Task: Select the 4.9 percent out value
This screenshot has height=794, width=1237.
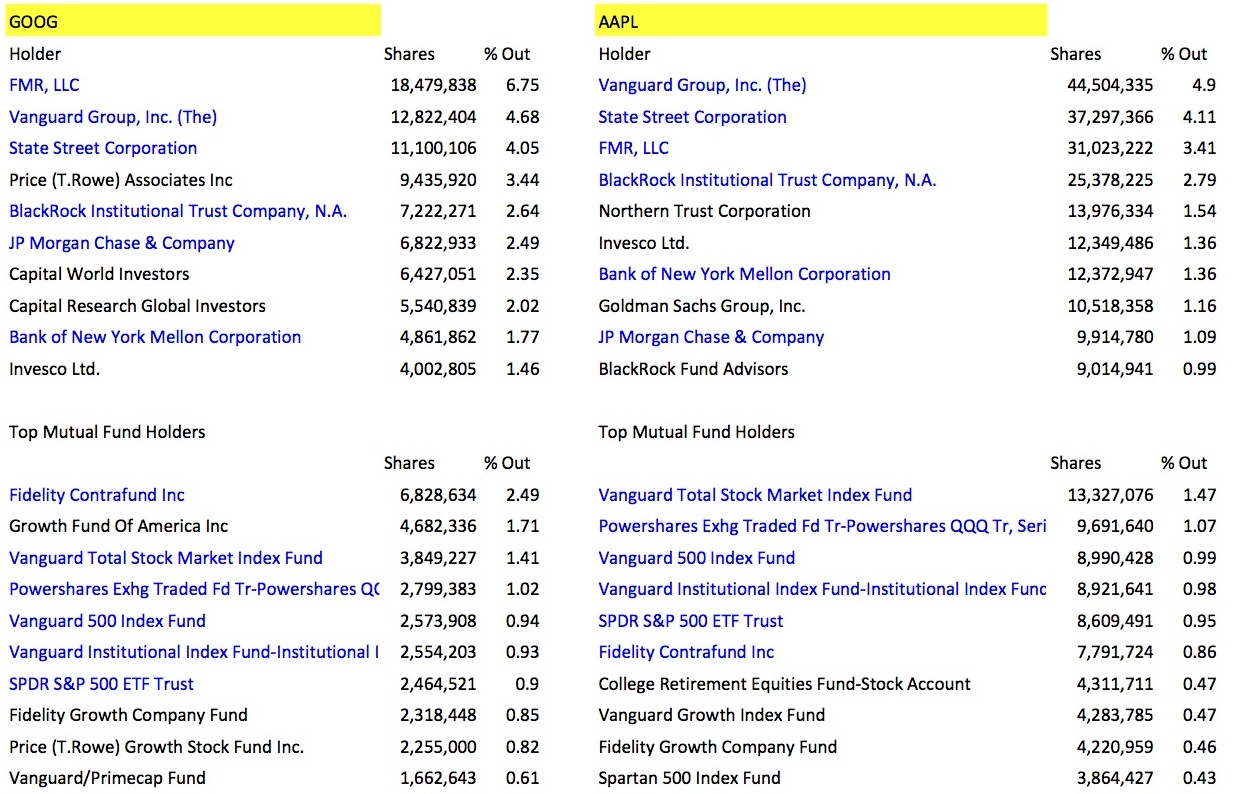Action: 1203,85
